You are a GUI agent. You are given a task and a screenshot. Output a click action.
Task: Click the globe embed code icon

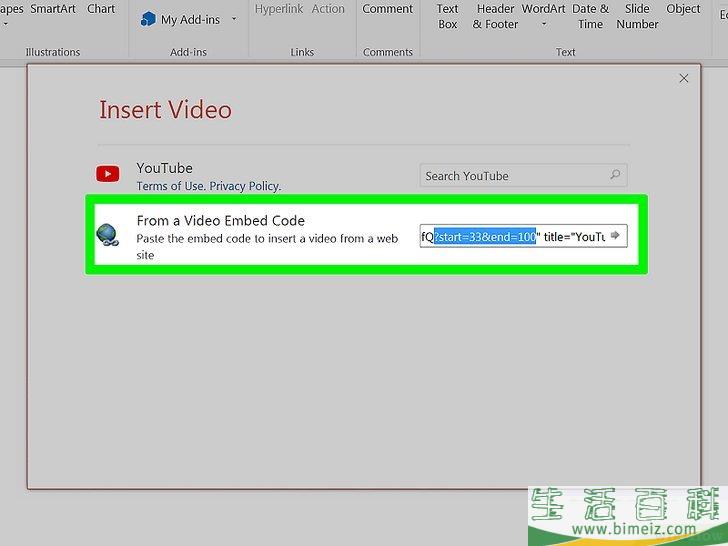[x=108, y=234]
